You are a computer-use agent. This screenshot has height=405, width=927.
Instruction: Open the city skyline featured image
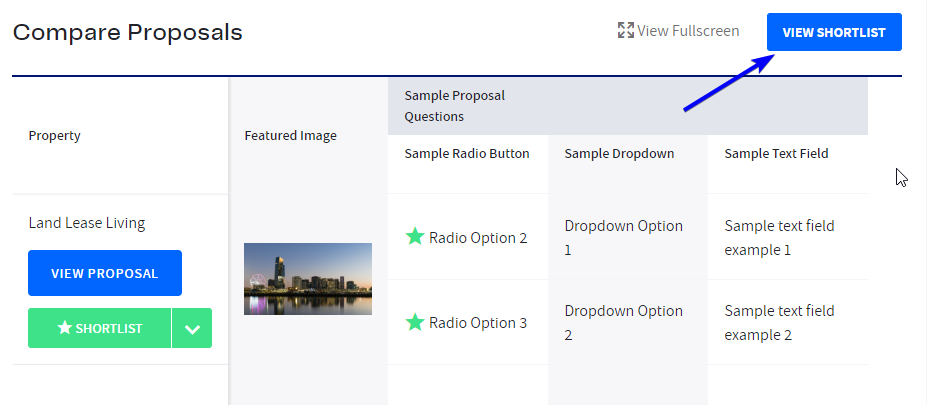pos(308,279)
